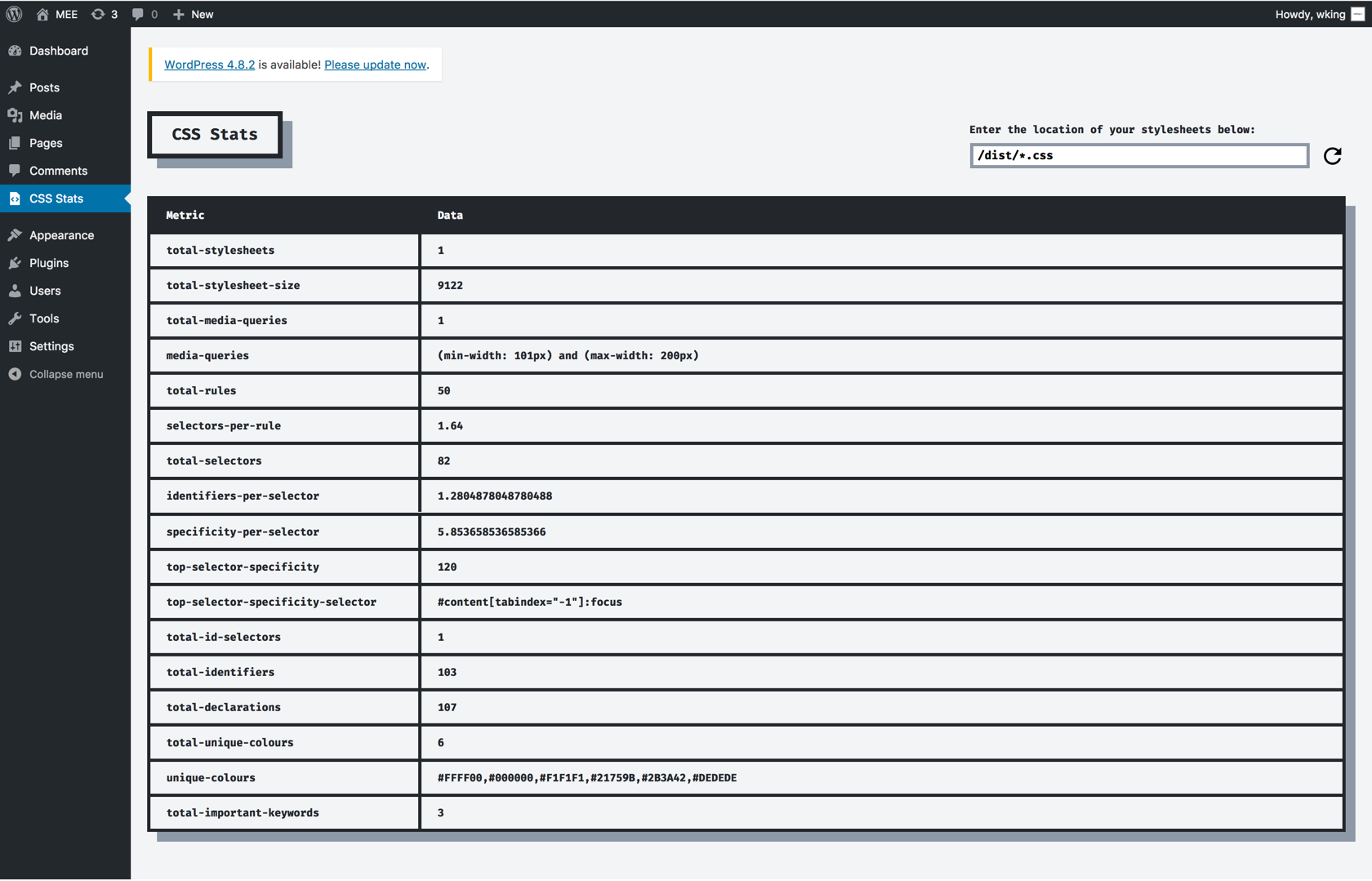Viewport: 1372px width, 881px height.
Task: Go to the Pages menu item
Action: point(65,143)
